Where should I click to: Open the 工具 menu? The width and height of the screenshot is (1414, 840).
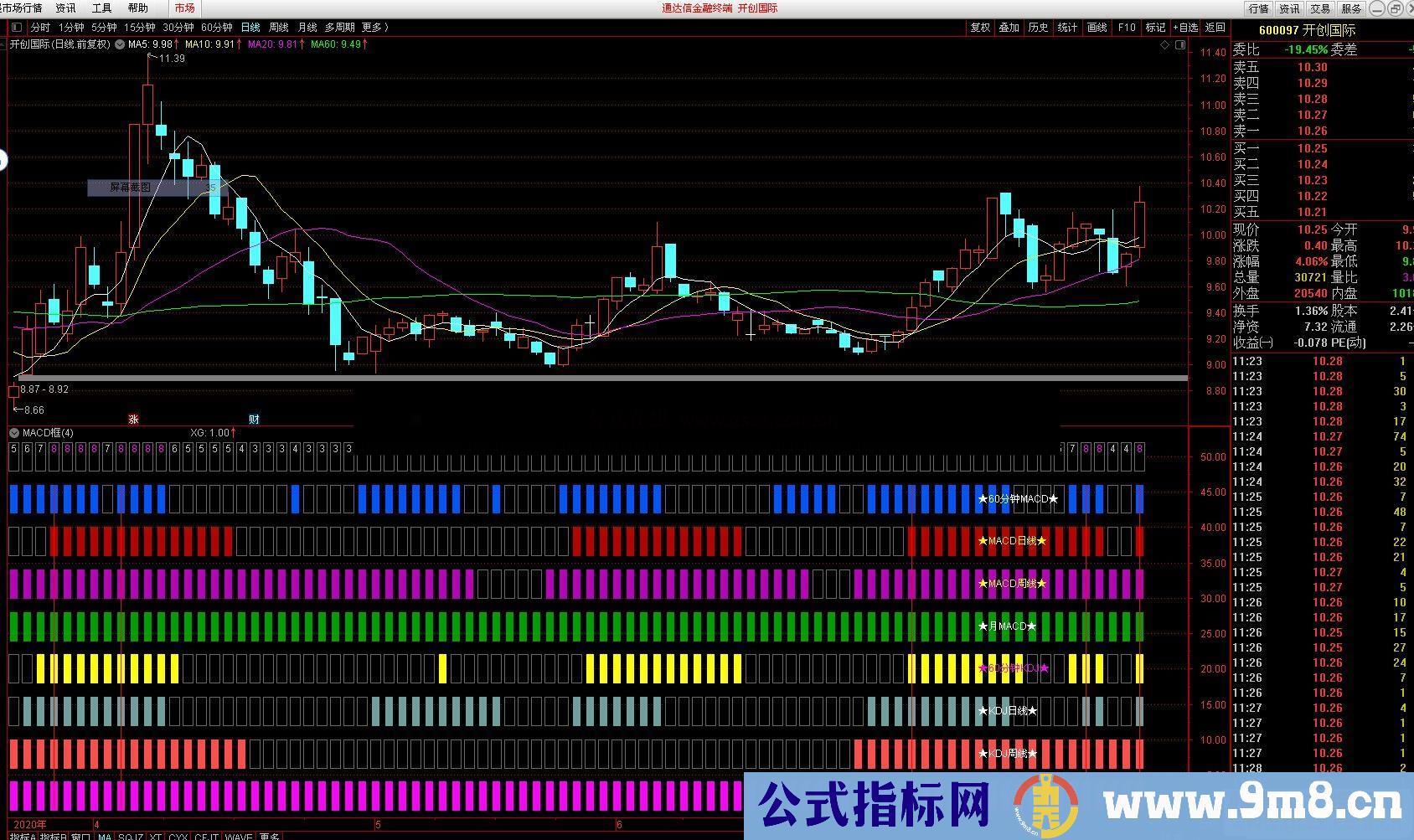(x=101, y=8)
